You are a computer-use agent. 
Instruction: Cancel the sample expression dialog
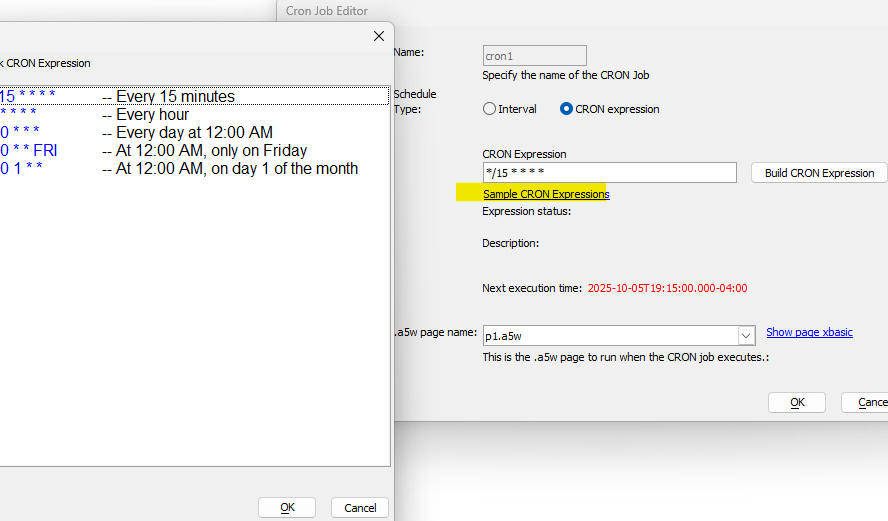(x=359, y=507)
